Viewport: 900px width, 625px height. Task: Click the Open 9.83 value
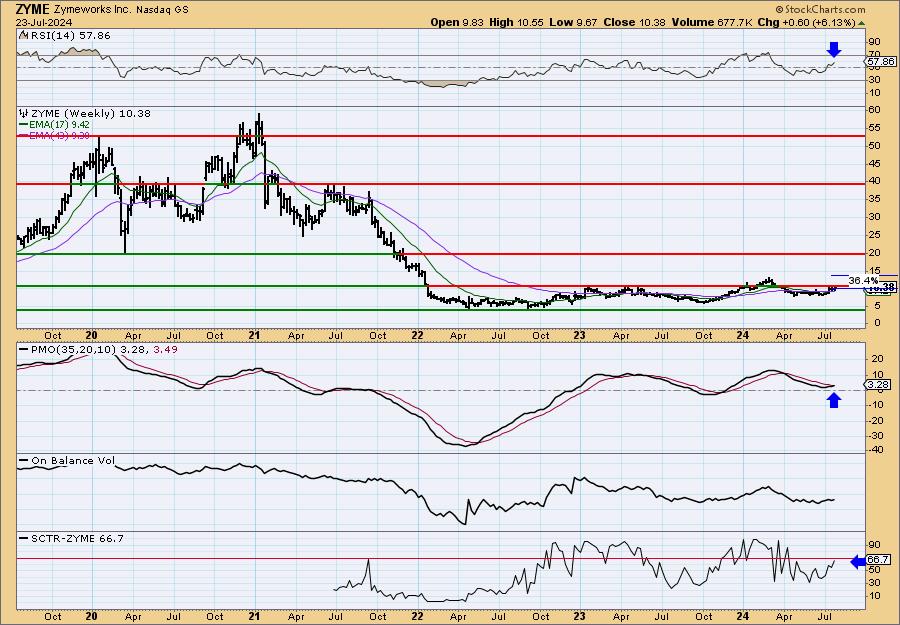click(457, 22)
